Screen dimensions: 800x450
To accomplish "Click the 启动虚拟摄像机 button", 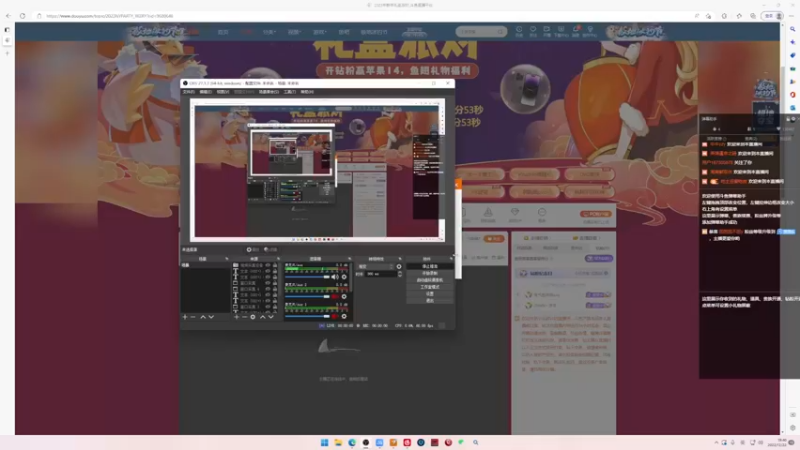I will click(430, 280).
